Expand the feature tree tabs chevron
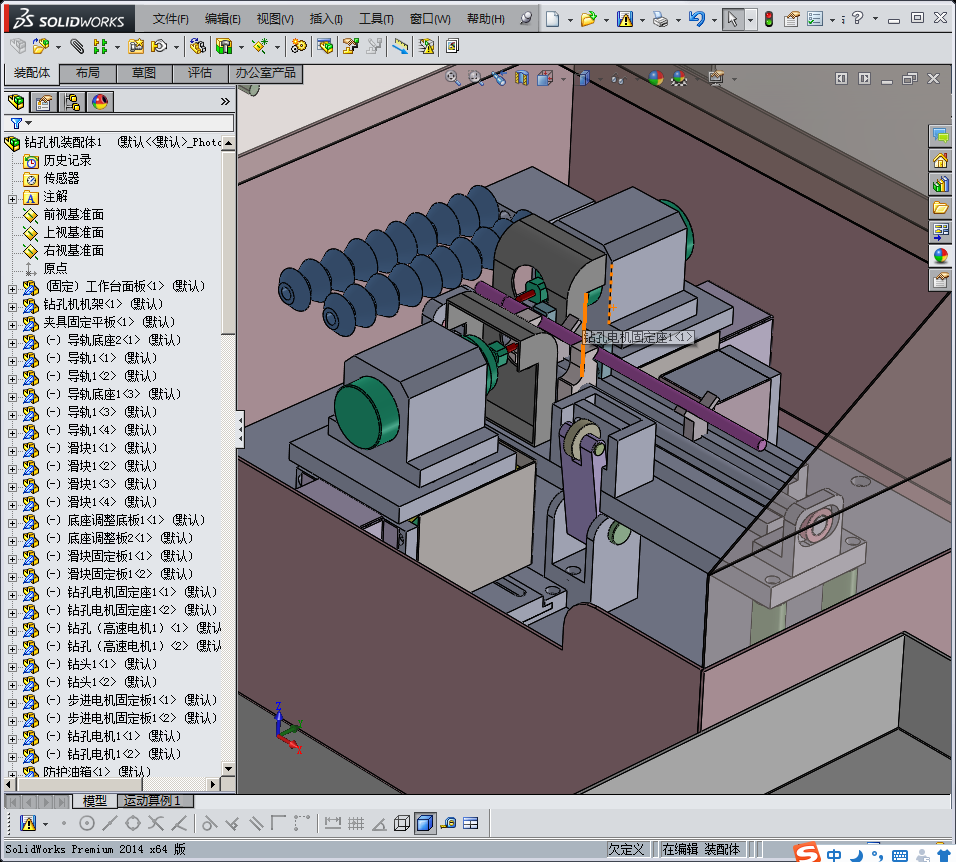 [225, 101]
